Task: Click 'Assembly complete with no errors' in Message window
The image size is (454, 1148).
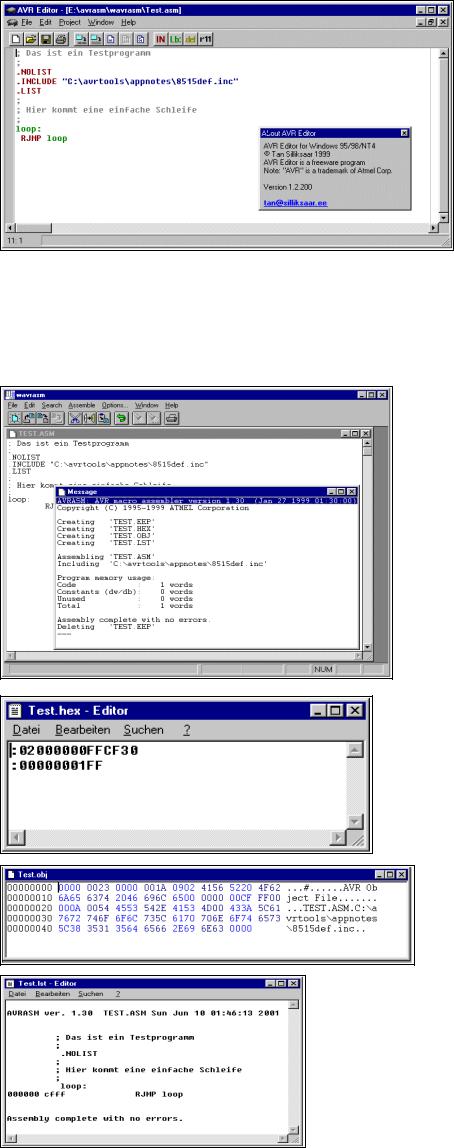Action: [134, 619]
